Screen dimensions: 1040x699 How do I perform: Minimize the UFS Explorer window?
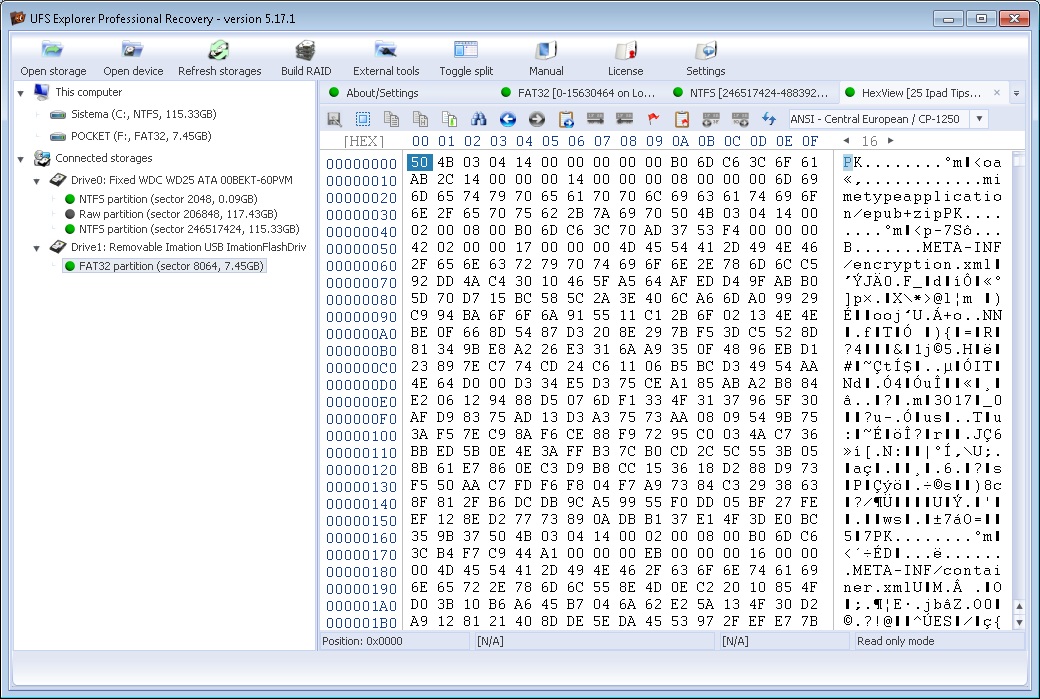(x=948, y=19)
